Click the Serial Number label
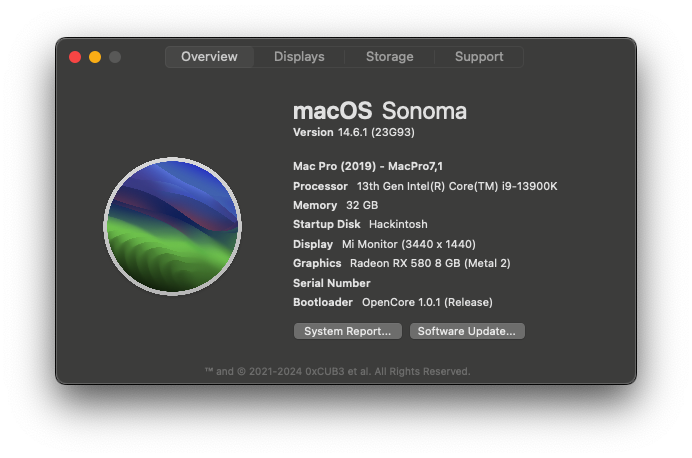The width and height of the screenshot is (692, 458). tap(332, 283)
